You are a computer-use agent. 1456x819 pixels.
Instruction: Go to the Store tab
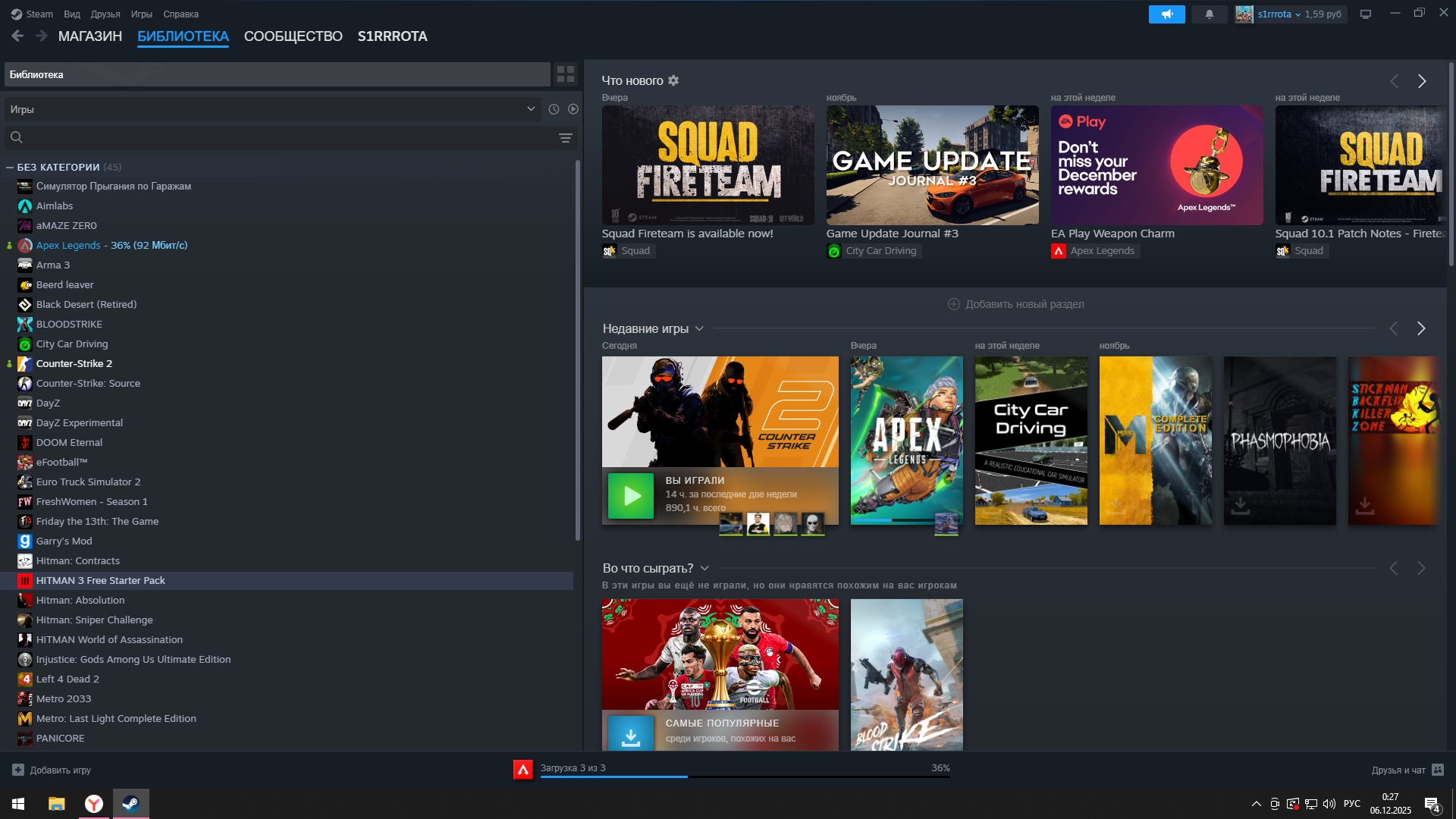pos(89,36)
